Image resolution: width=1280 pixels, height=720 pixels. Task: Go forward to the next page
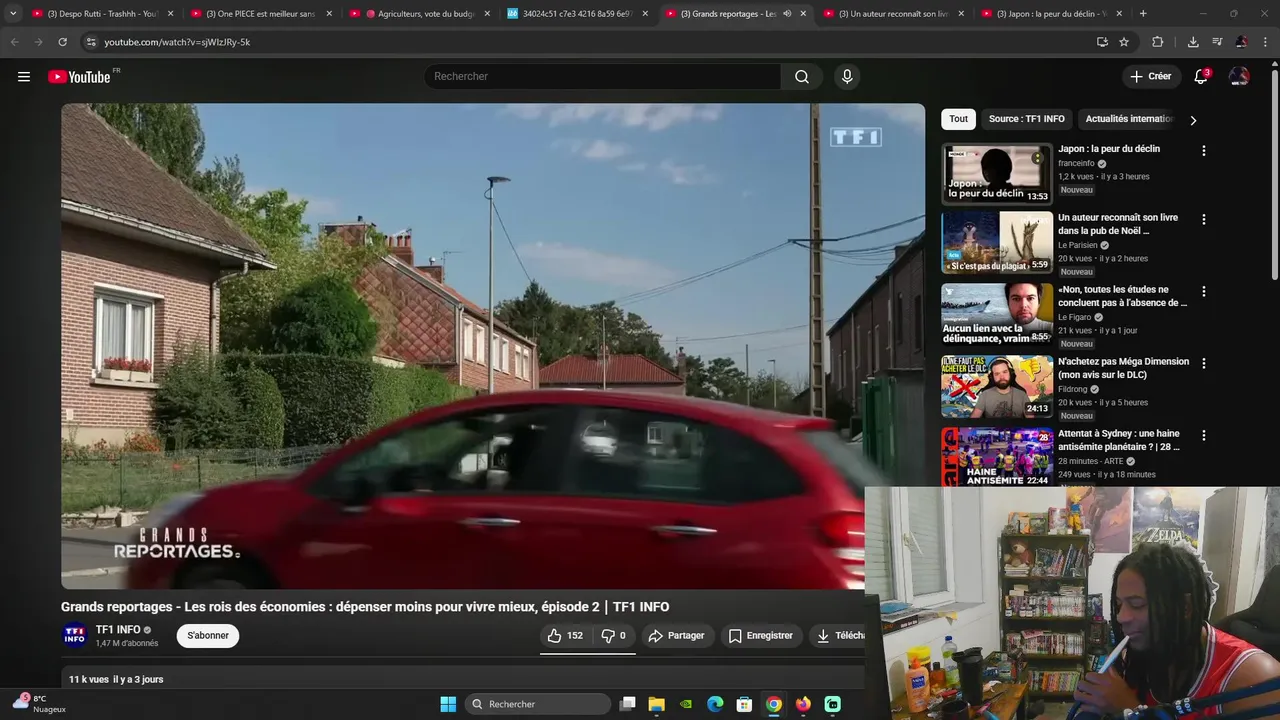pos(38,42)
